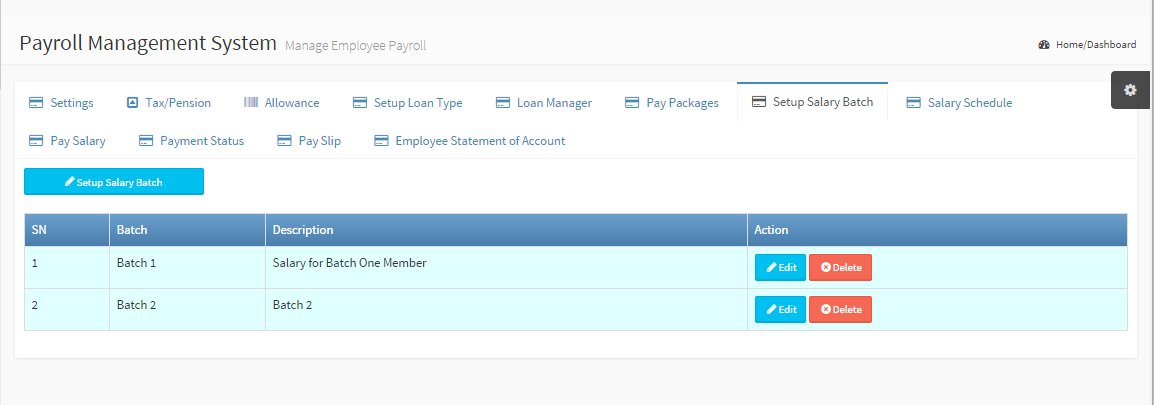1154x405 pixels.
Task: Delete the Batch 2 entry
Action: click(840, 310)
